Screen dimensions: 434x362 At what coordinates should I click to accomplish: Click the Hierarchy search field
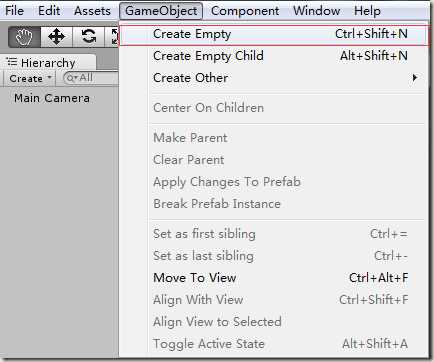(91, 78)
